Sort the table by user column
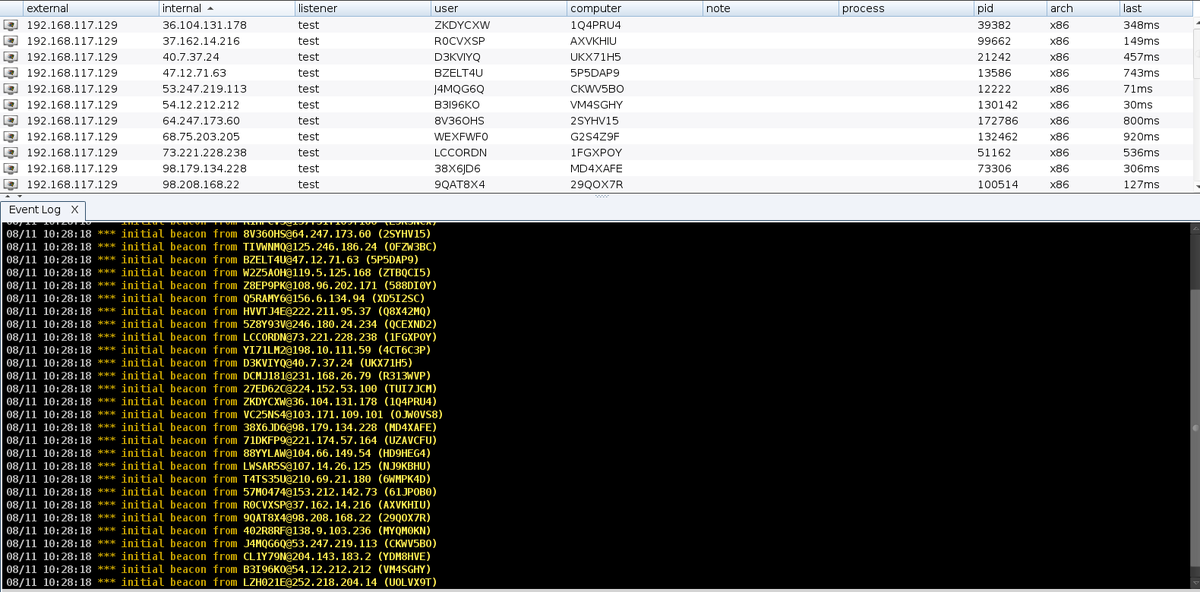 [x=497, y=8]
